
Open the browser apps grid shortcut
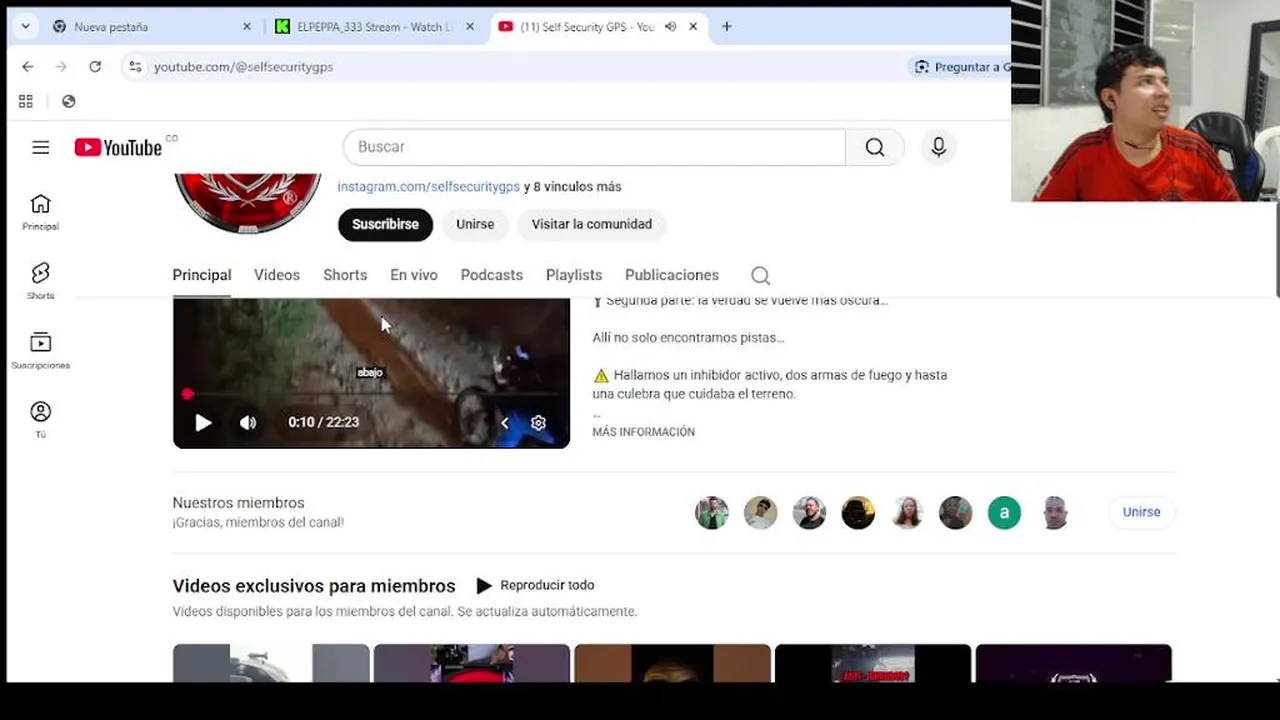[26, 101]
